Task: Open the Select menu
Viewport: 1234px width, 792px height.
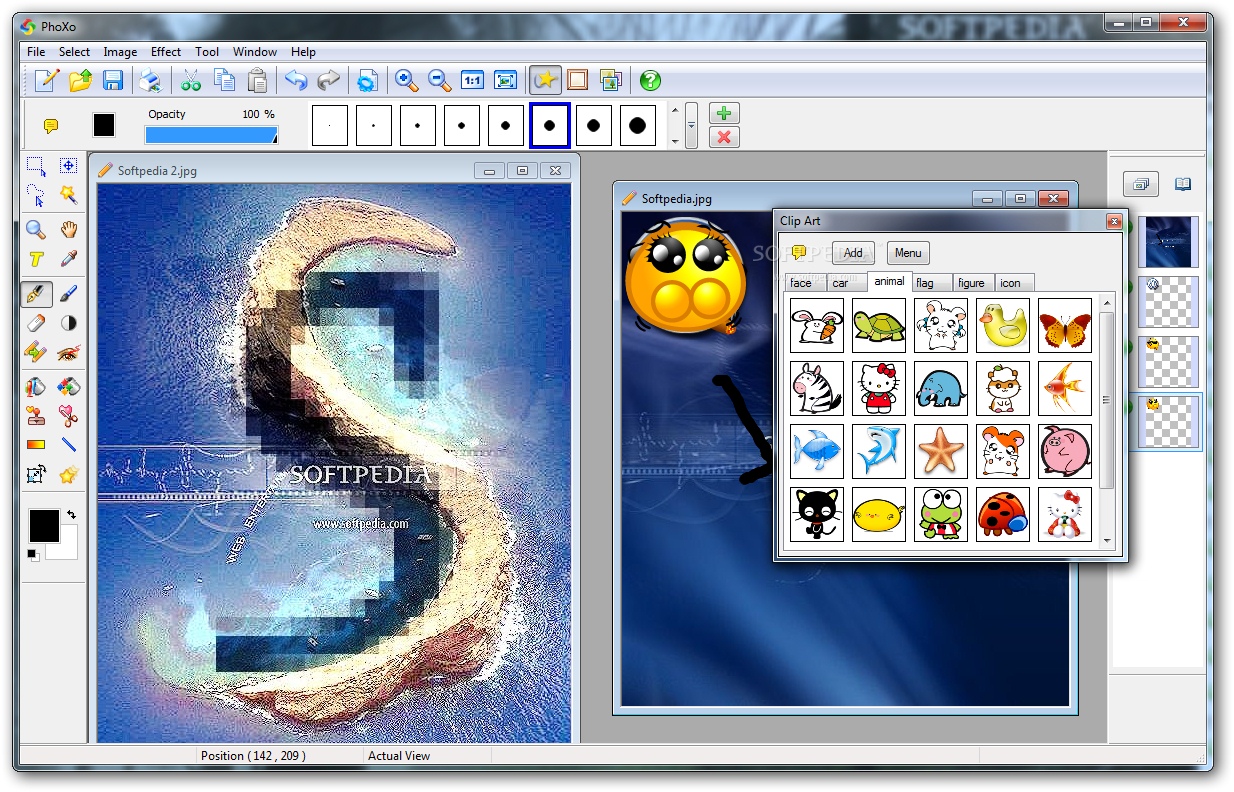Action: [x=74, y=52]
